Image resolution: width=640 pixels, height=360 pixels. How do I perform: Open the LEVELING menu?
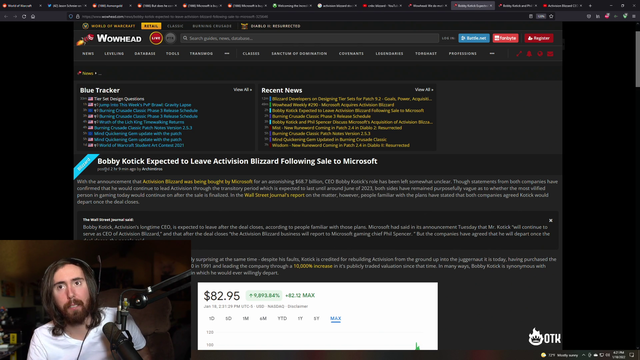pos(114,53)
